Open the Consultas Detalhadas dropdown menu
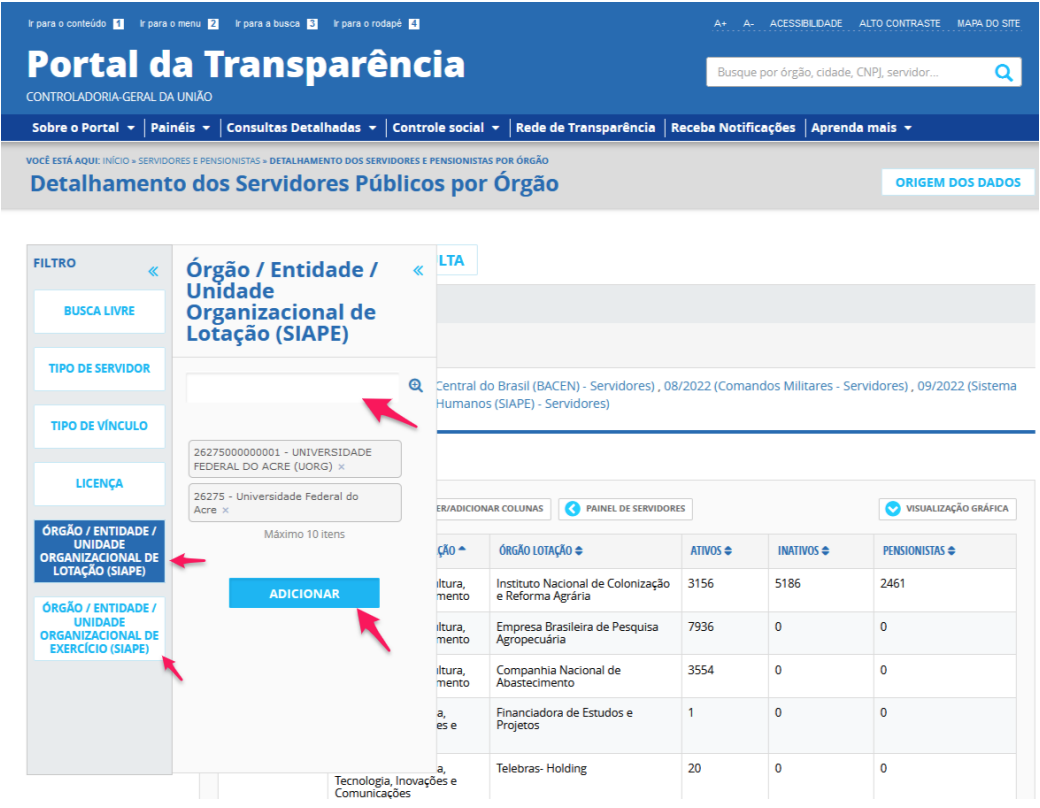This screenshot has width=1040, height=808. [301, 128]
